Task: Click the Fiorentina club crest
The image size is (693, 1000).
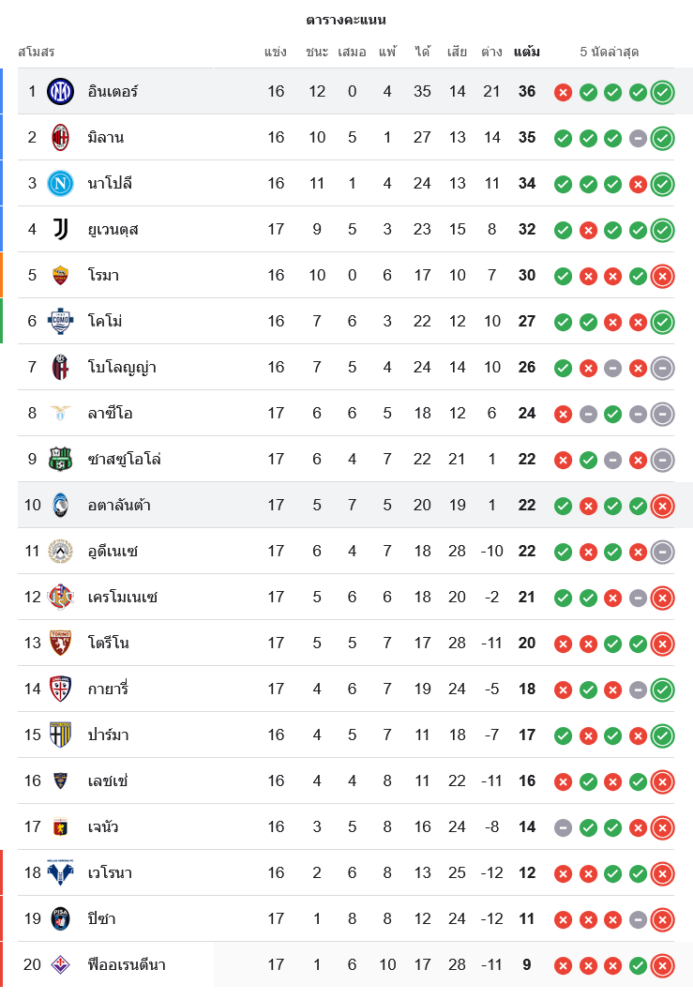Action: pos(61,965)
